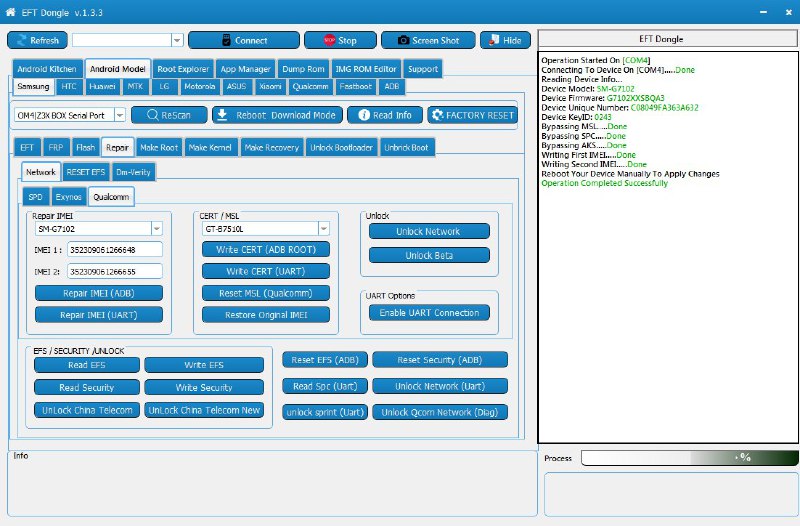
Task: Open the Android Kitchen tab
Action: pyautogui.click(x=47, y=69)
